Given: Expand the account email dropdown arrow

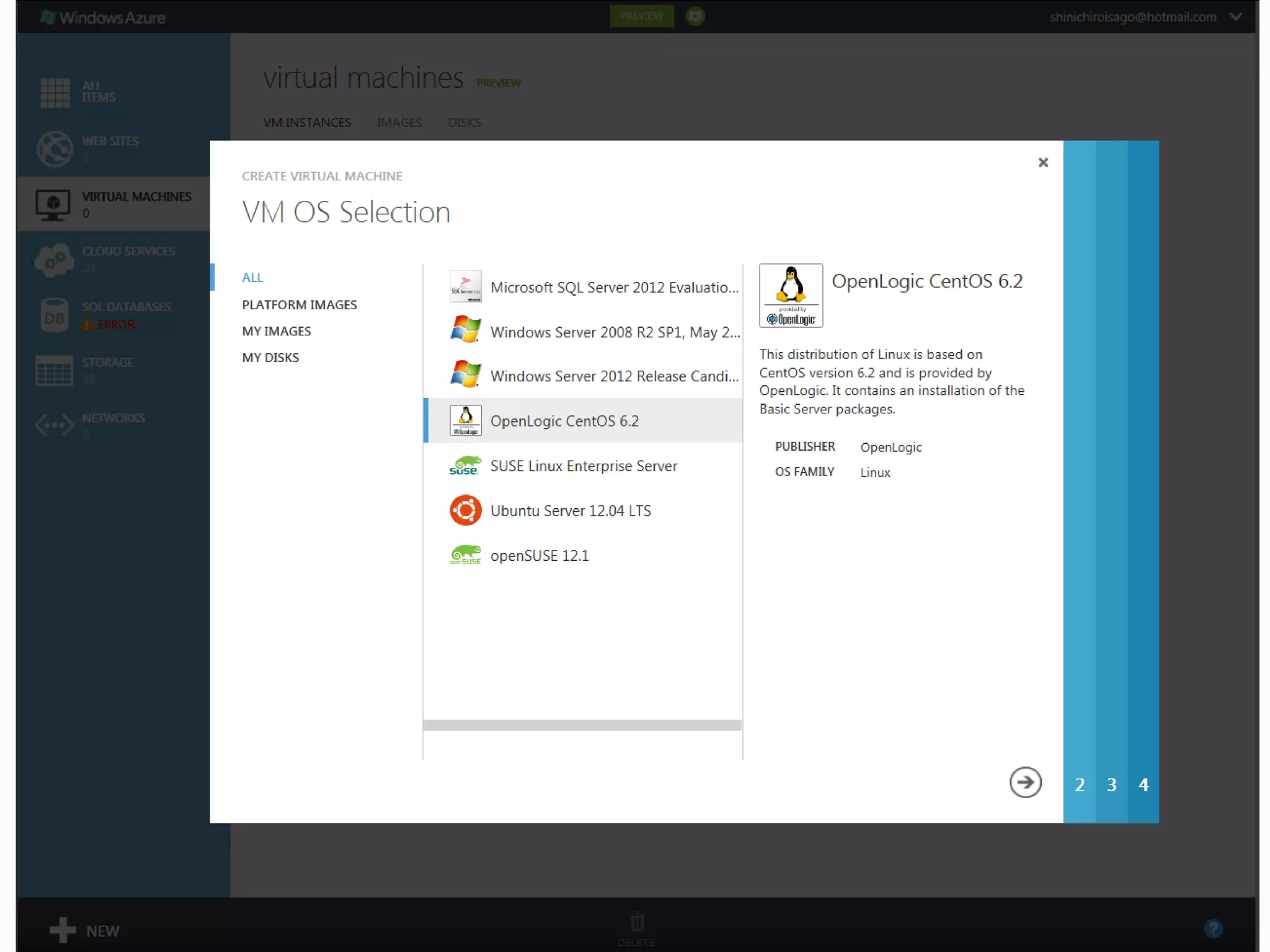Looking at the screenshot, I should click(x=1235, y=17).
